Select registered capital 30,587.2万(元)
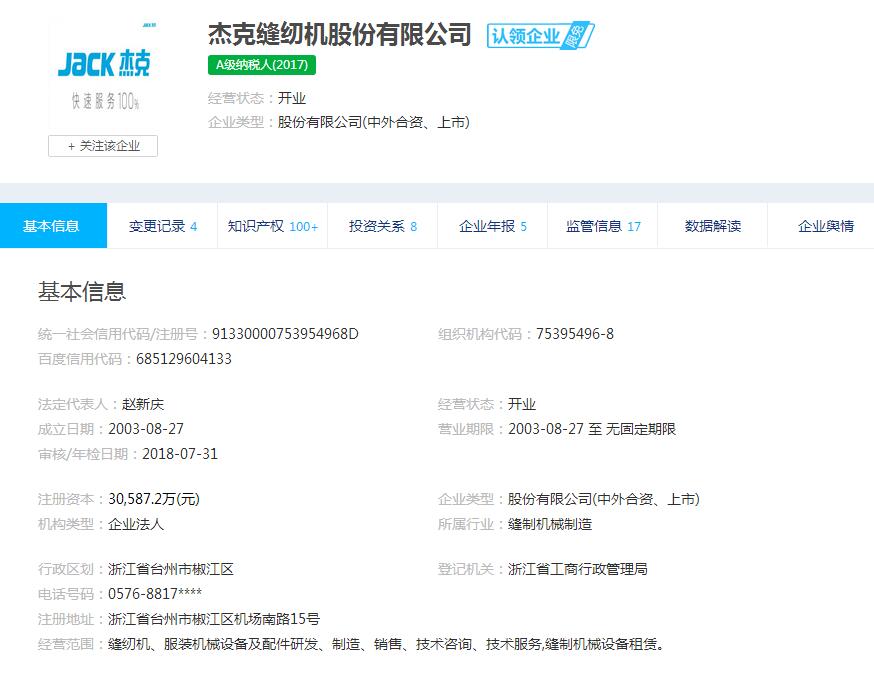 154,499
